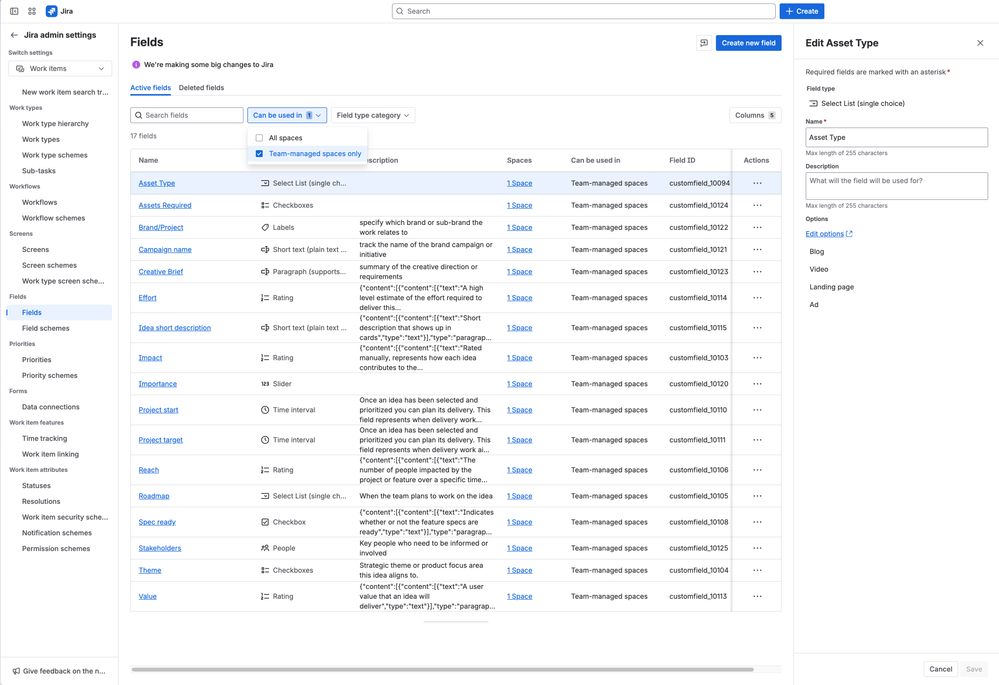Open actions menu for Stakeholders row
This screenshot has height=685, width=999.
coord(757,548)
